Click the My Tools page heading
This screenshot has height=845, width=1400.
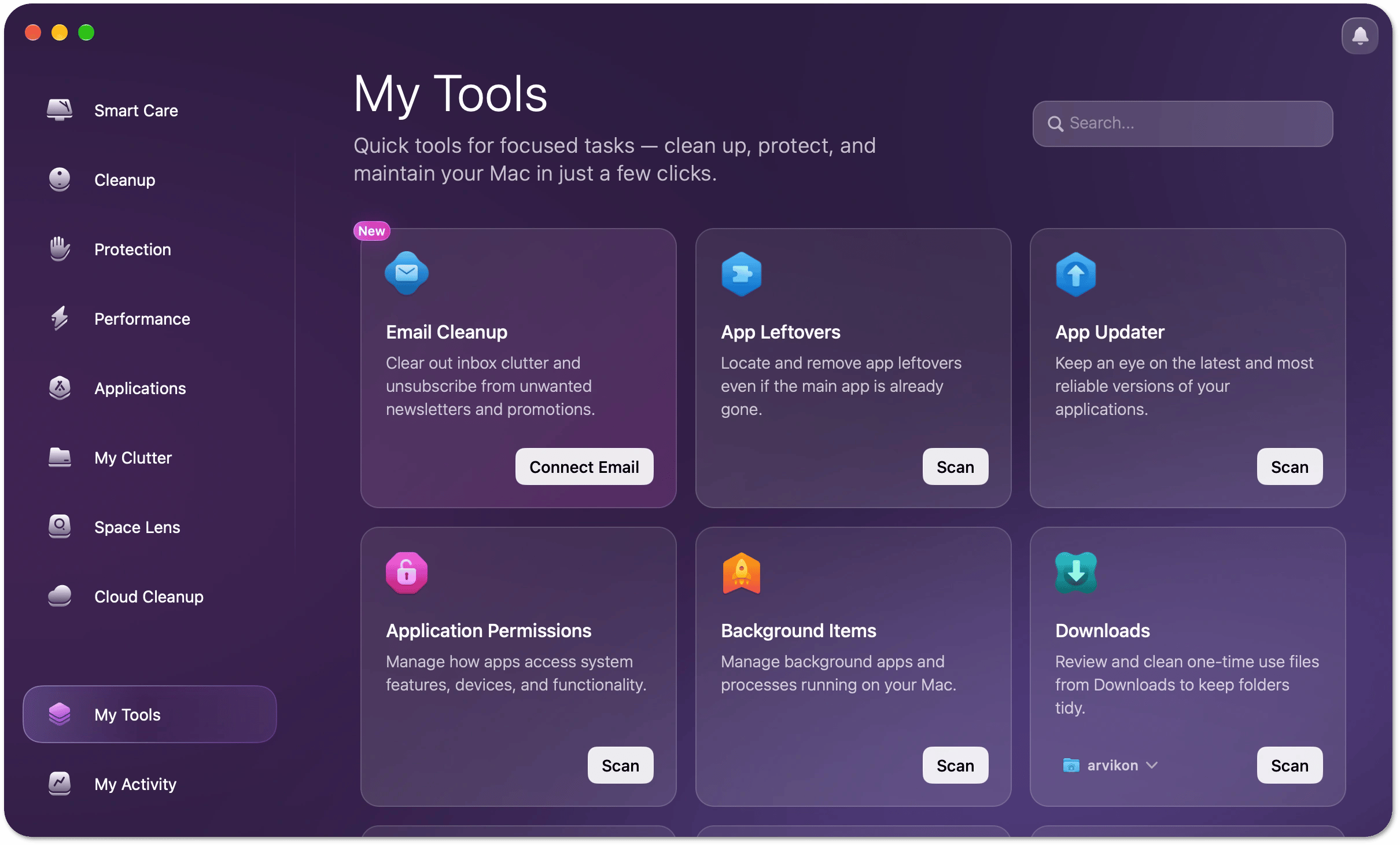tap(450, 94)
